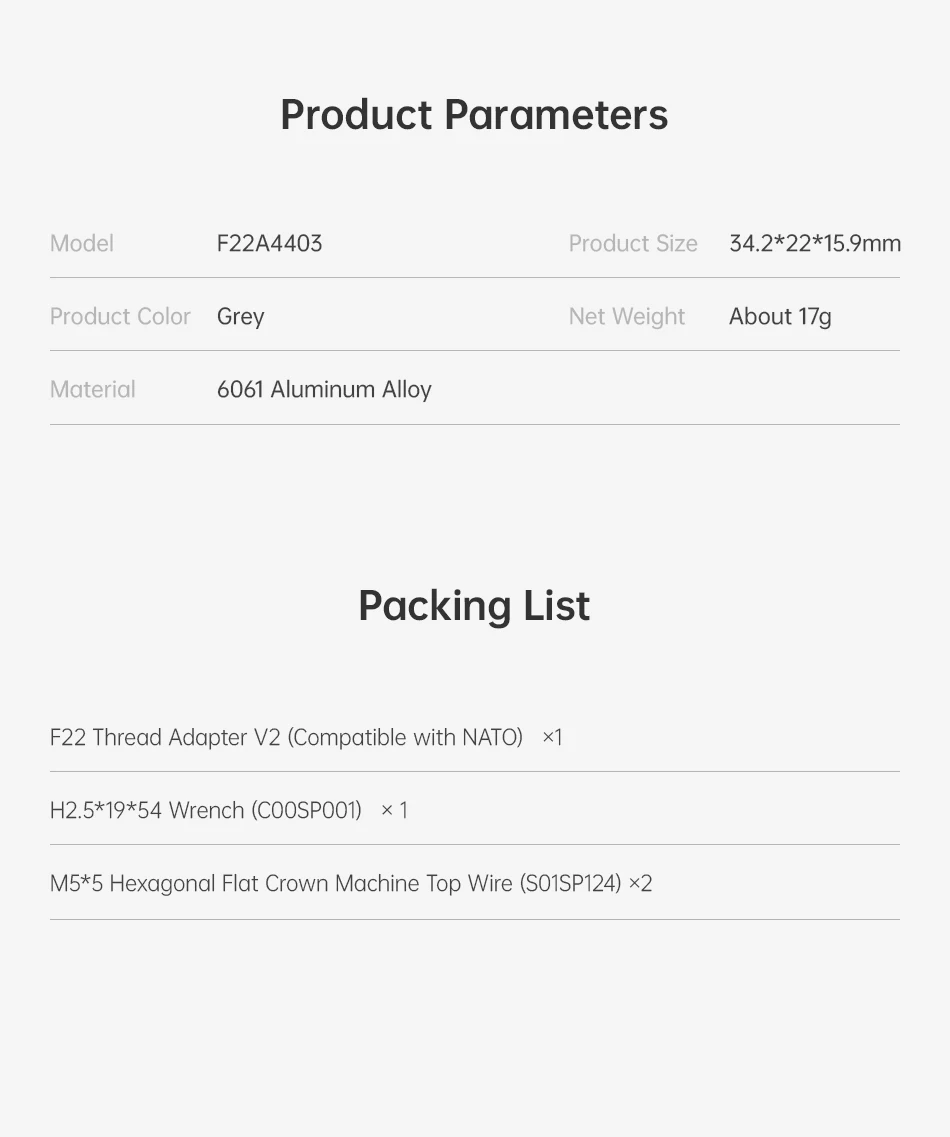Select the S01SP124 part code

tap(570, 883)
